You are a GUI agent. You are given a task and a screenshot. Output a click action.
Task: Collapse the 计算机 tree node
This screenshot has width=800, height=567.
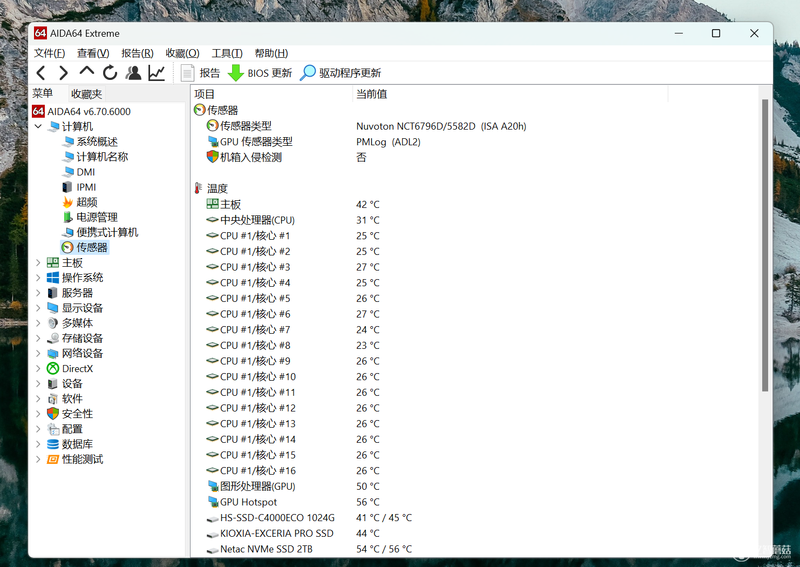coord(38,126)
